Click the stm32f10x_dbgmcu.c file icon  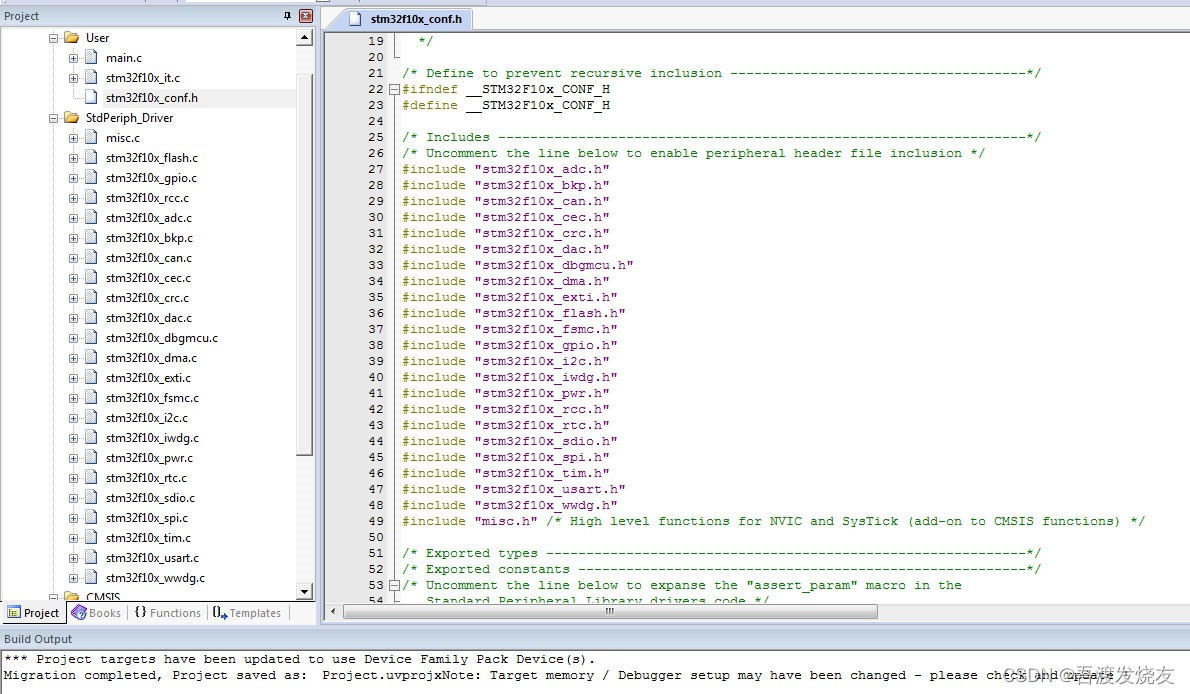click(x=91, y=337)
